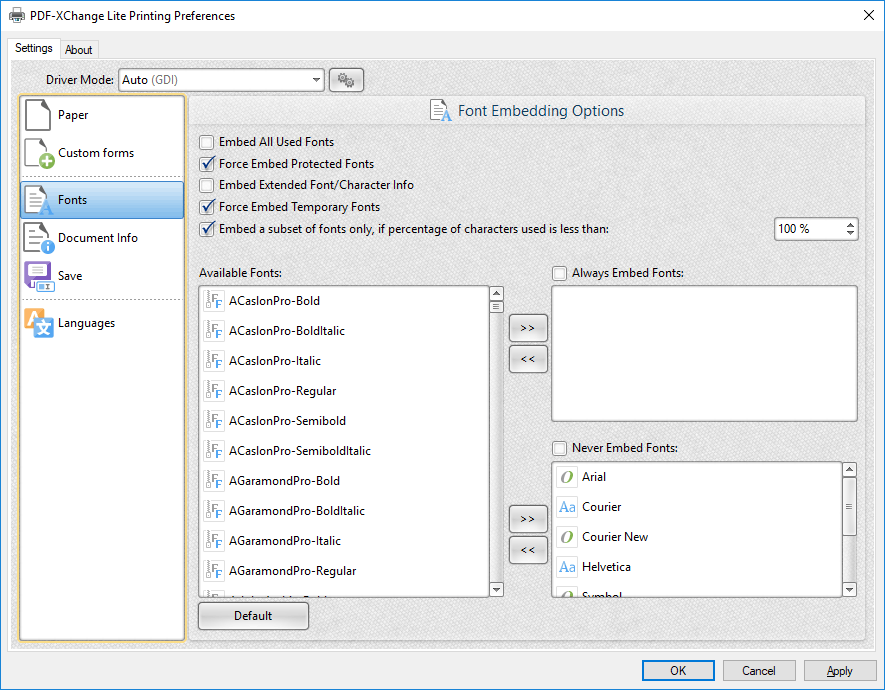
Task: Click the OpenType icon beside Arial
Action: [x=567, y=477]
